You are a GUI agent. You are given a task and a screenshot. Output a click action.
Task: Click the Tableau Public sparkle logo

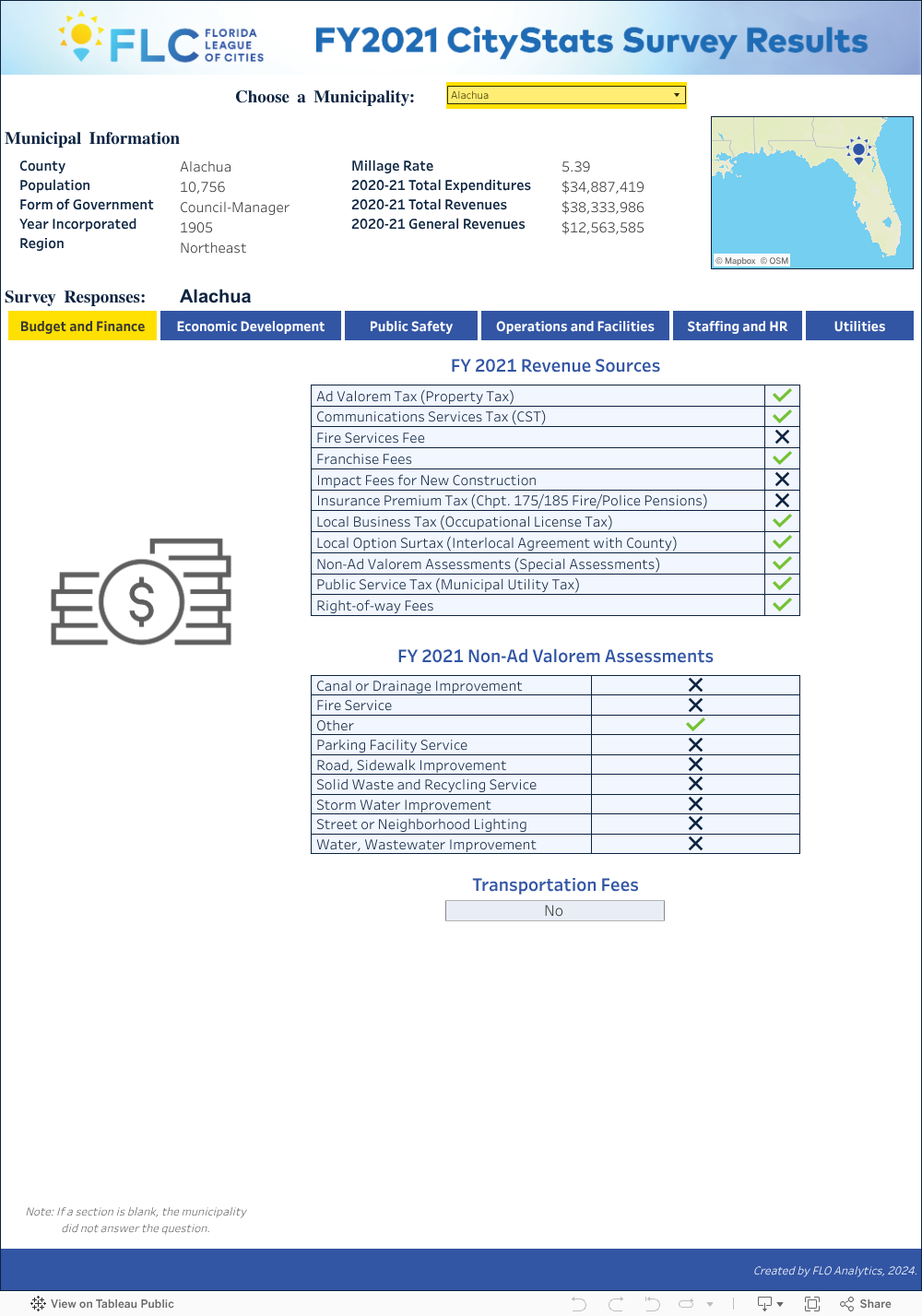tap(38, 1303)
